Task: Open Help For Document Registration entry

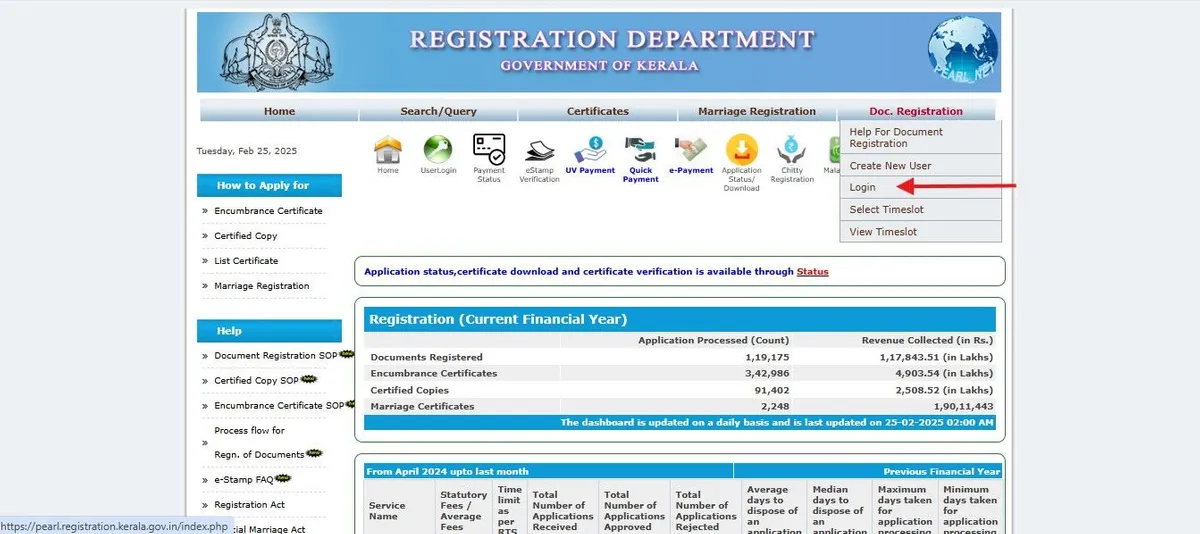Action: [x=896, y=138]
